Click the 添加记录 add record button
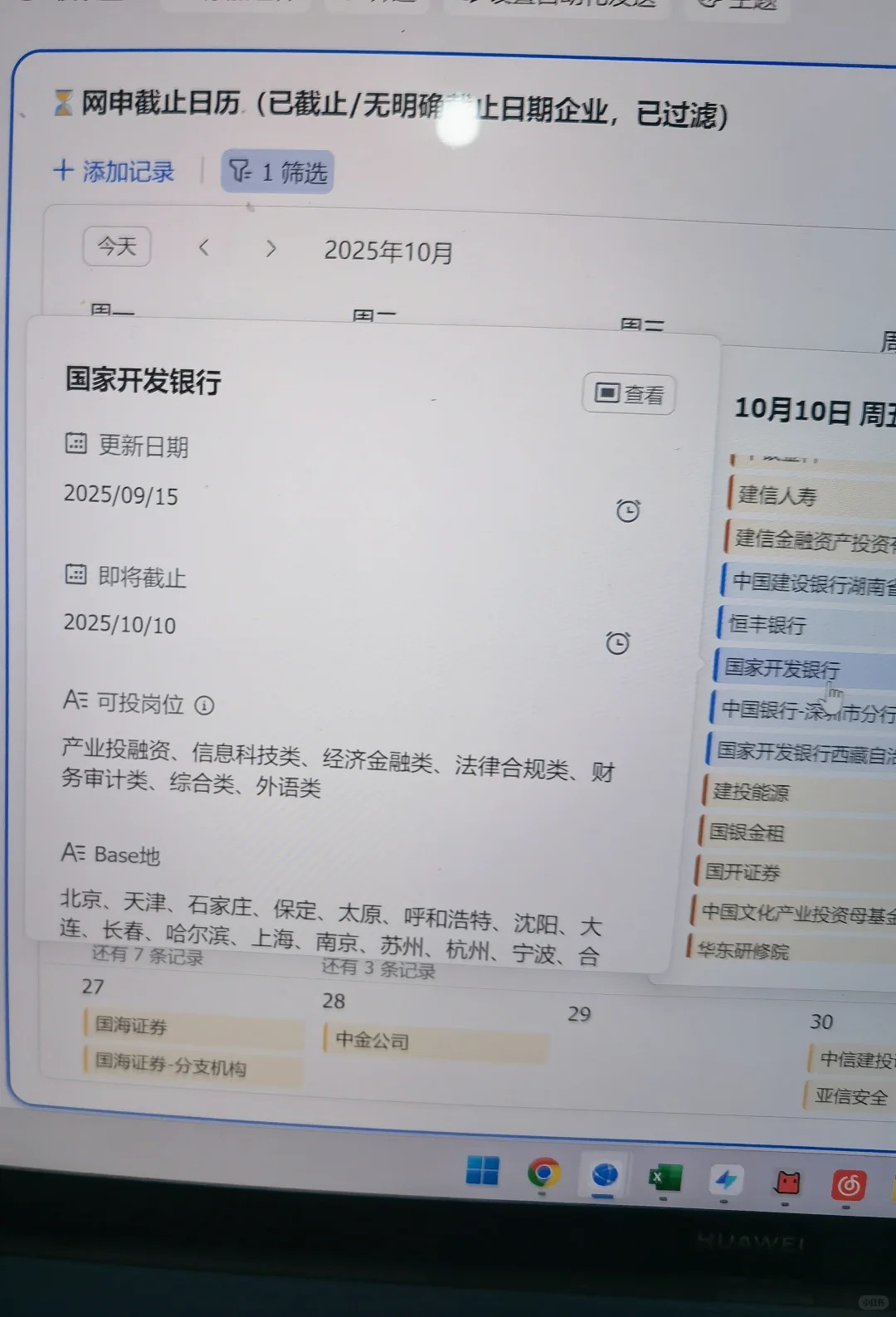 pos(114,171)
